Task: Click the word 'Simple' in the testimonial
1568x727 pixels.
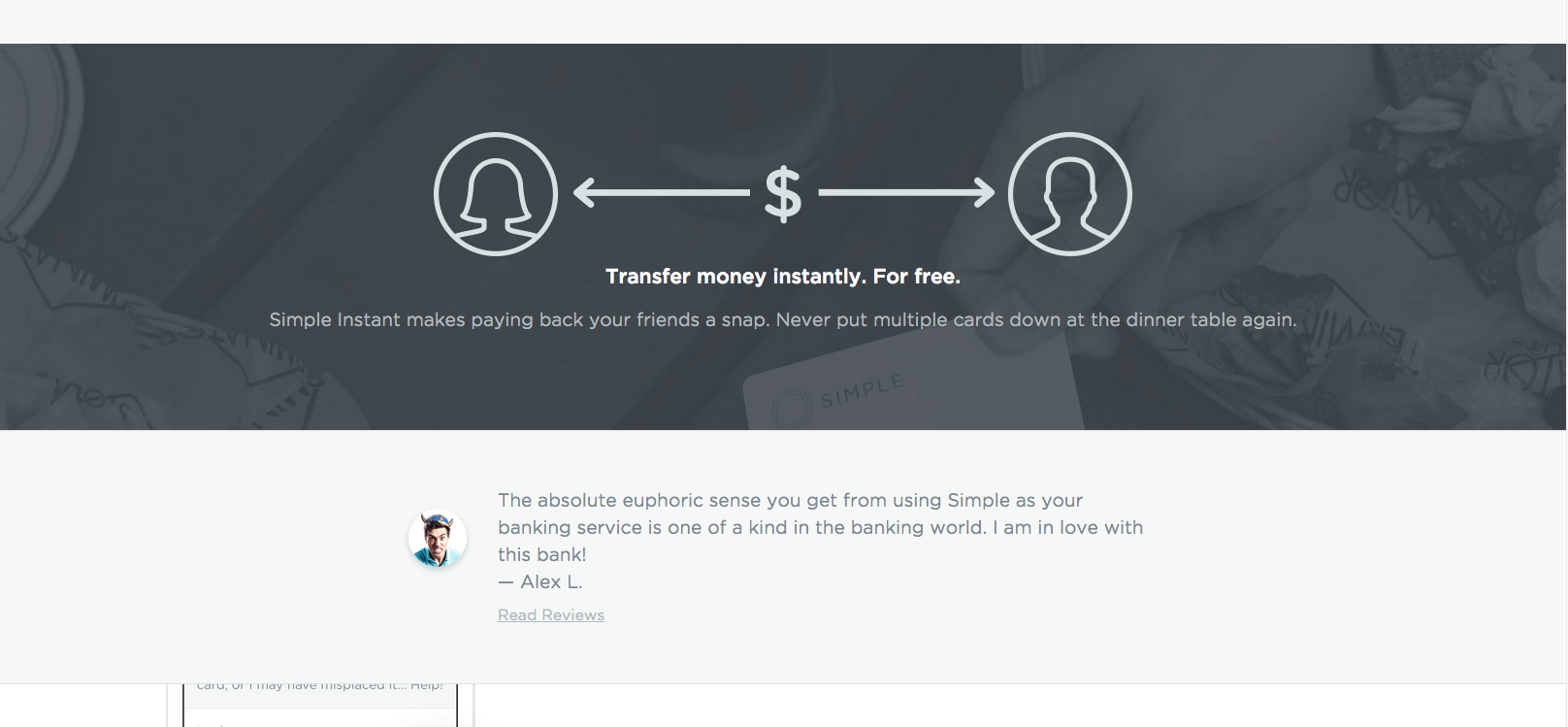Action: tap(979, 501)
